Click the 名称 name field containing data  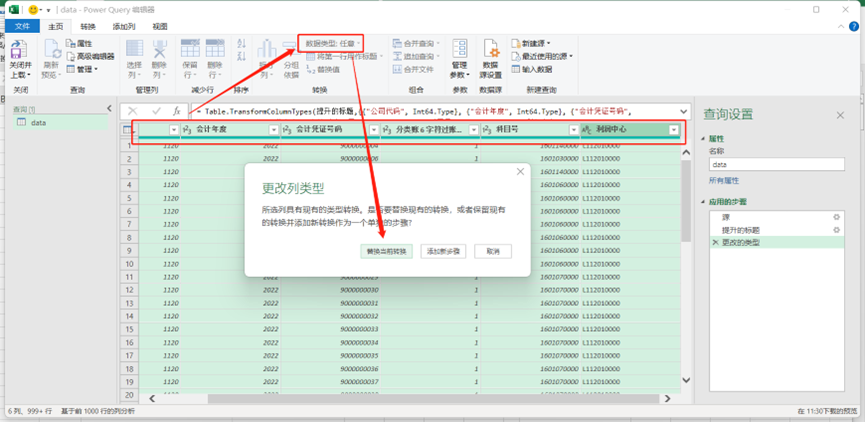[x=776, y=164]
